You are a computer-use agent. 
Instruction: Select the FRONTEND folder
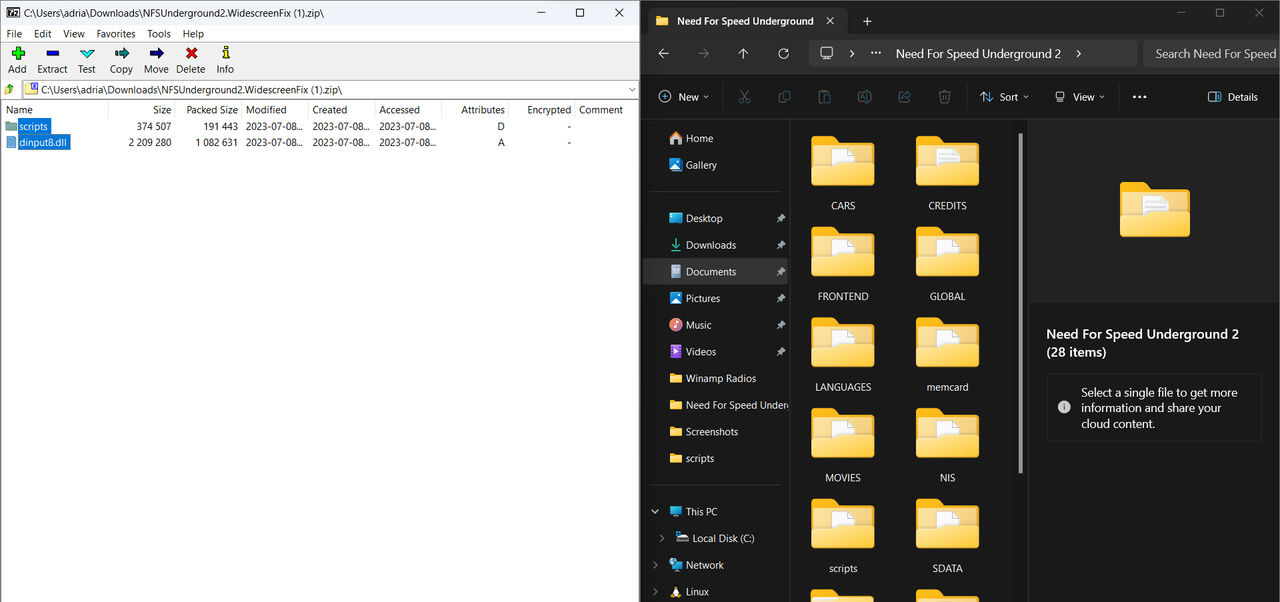(843, 264)
